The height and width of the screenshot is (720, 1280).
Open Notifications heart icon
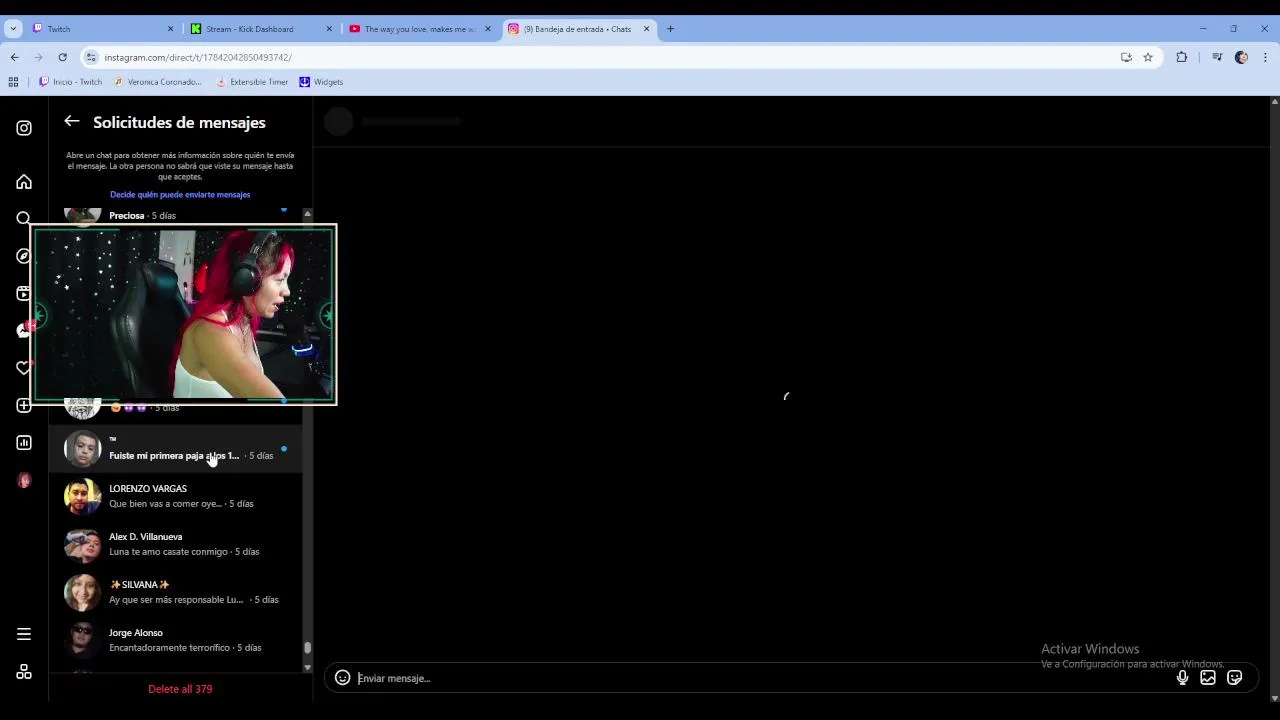point(24,368)
